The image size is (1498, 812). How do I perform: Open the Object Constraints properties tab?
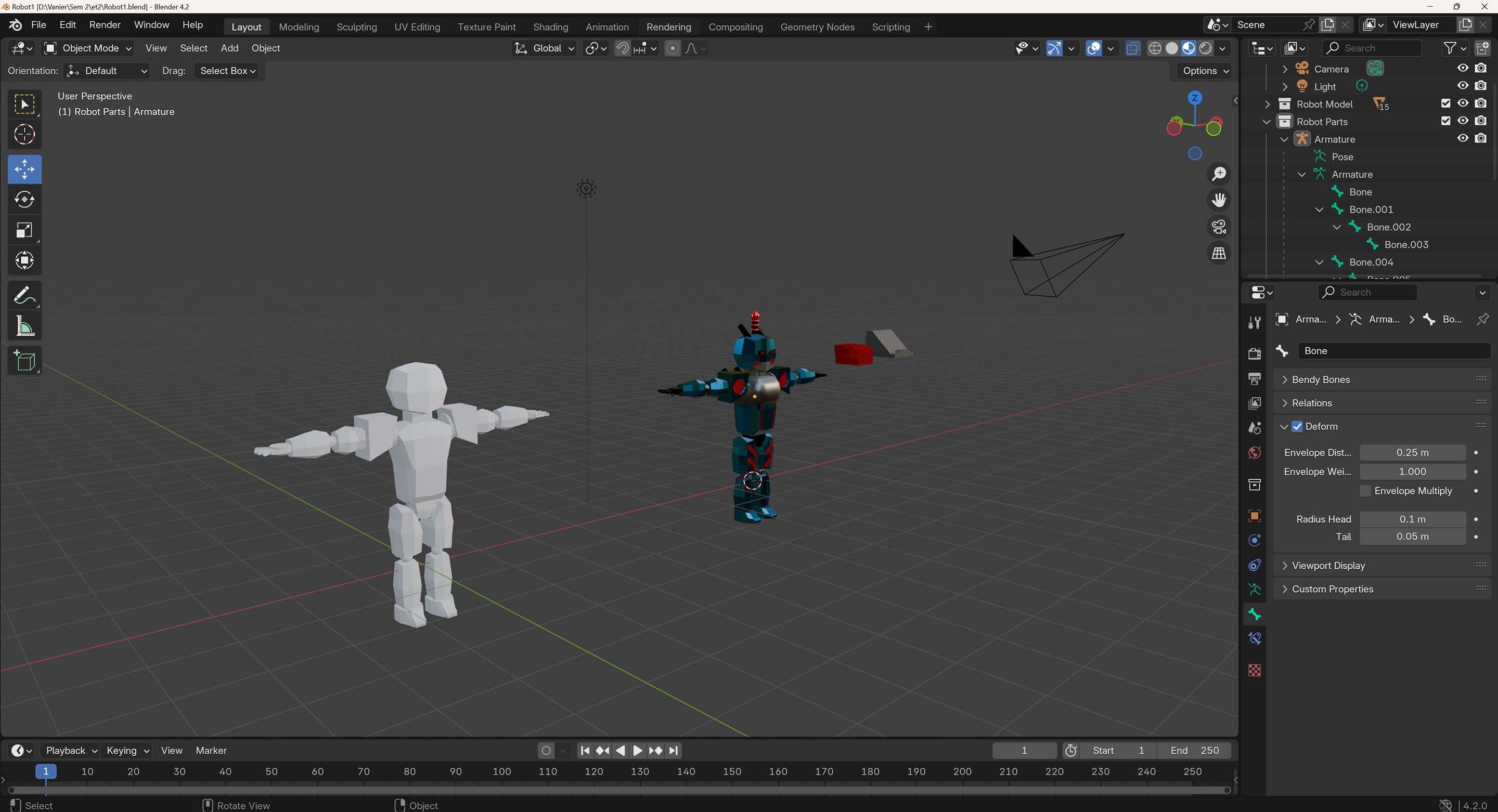coord(1255,565)
